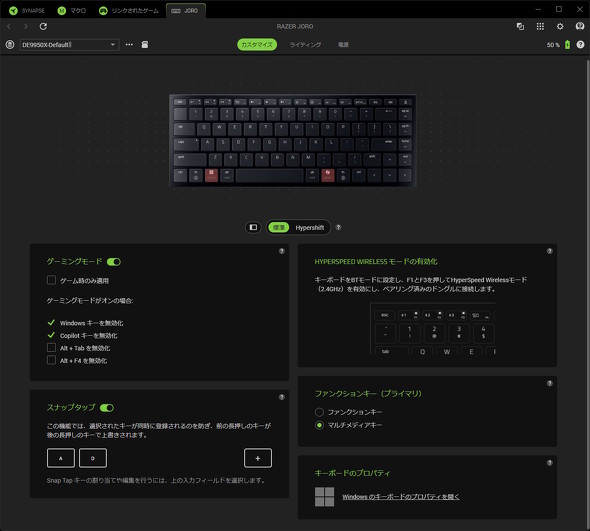Toggle the Snap Tap switch
Image resolution: width=590 pixels, height=531 pixels.
point(107,408)
